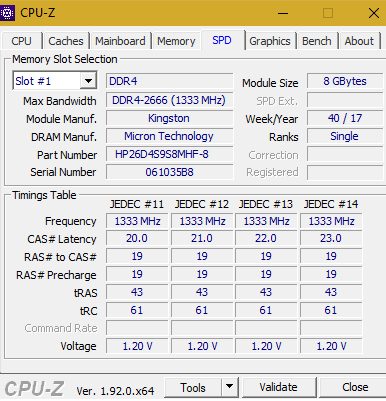Screen dimensions: 386x401
Task: Switch to the Graphics tab
Action: [x=270, y=41]
